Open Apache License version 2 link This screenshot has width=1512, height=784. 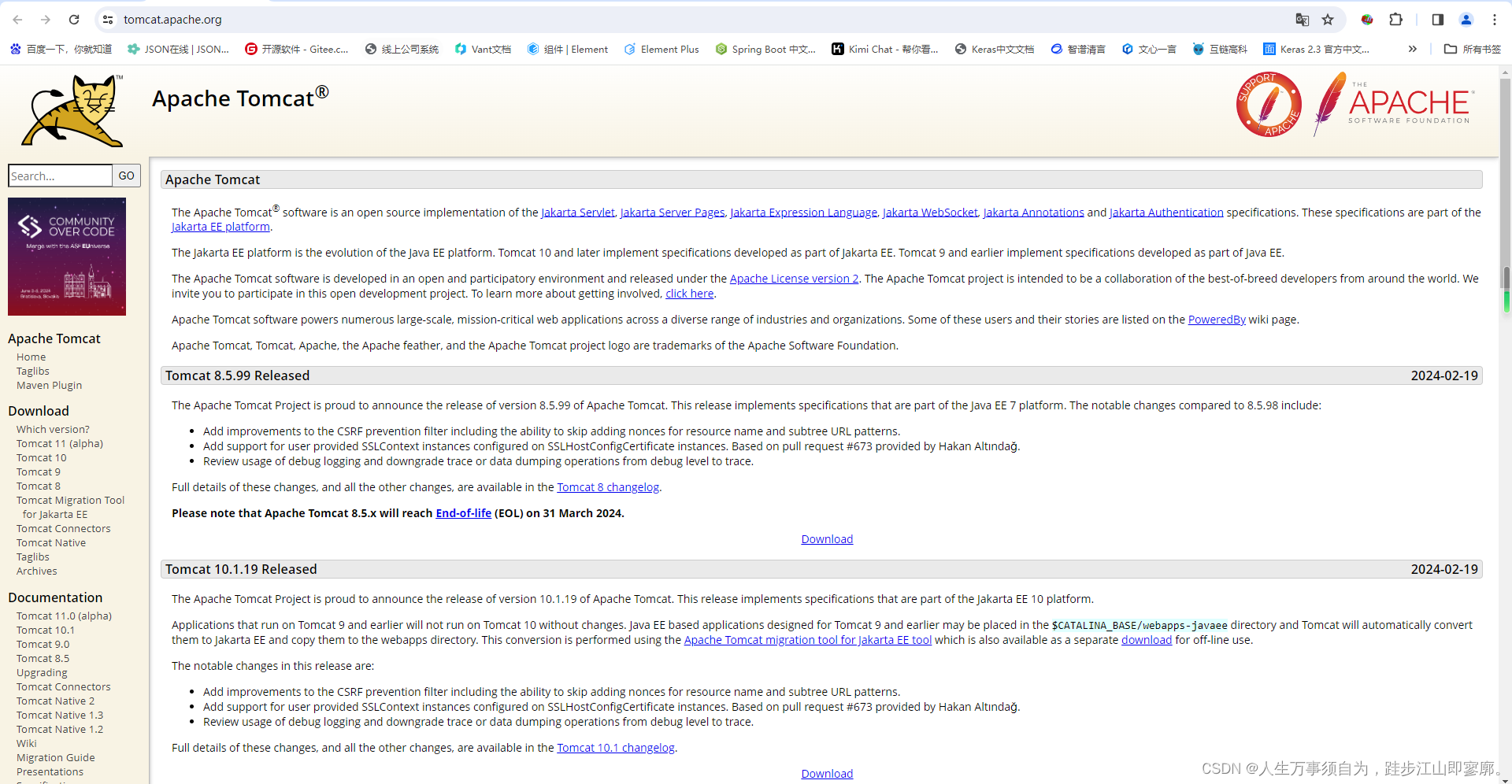tap(794, 279)
